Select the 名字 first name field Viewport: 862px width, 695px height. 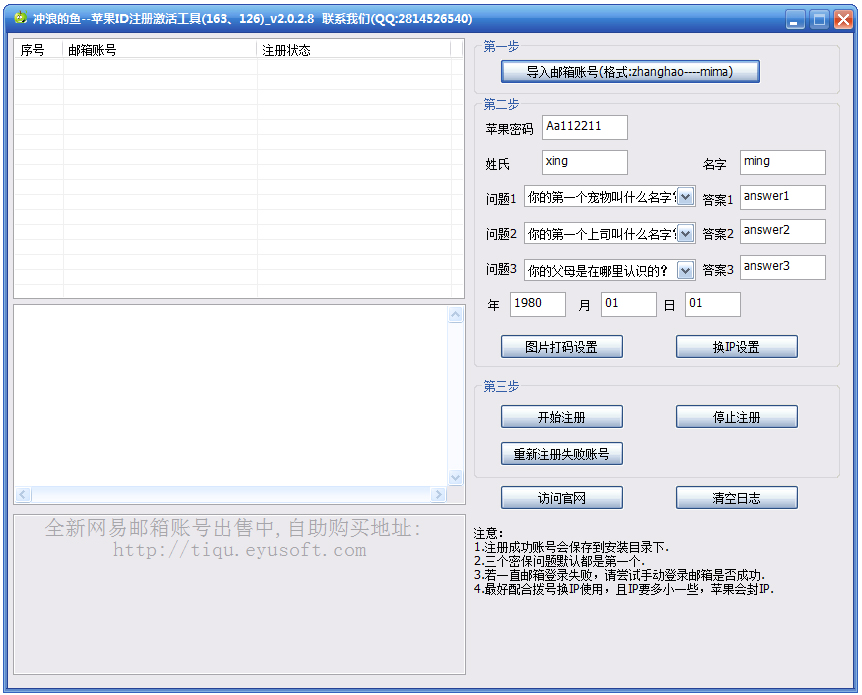click(783, 162)
